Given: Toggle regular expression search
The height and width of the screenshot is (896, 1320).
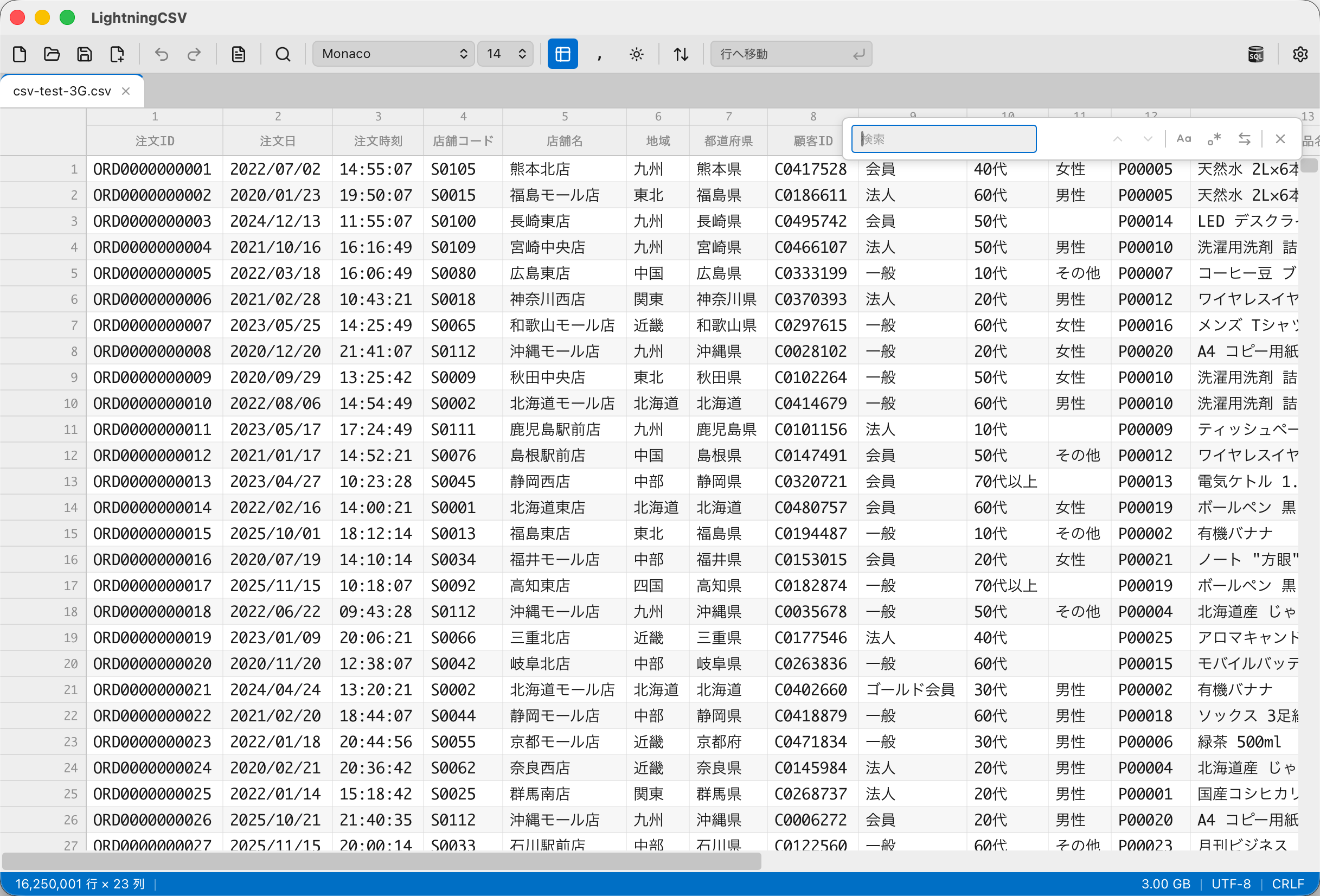Looking at the screenshot, I should pyautogui.click(x=1214, y=139).
